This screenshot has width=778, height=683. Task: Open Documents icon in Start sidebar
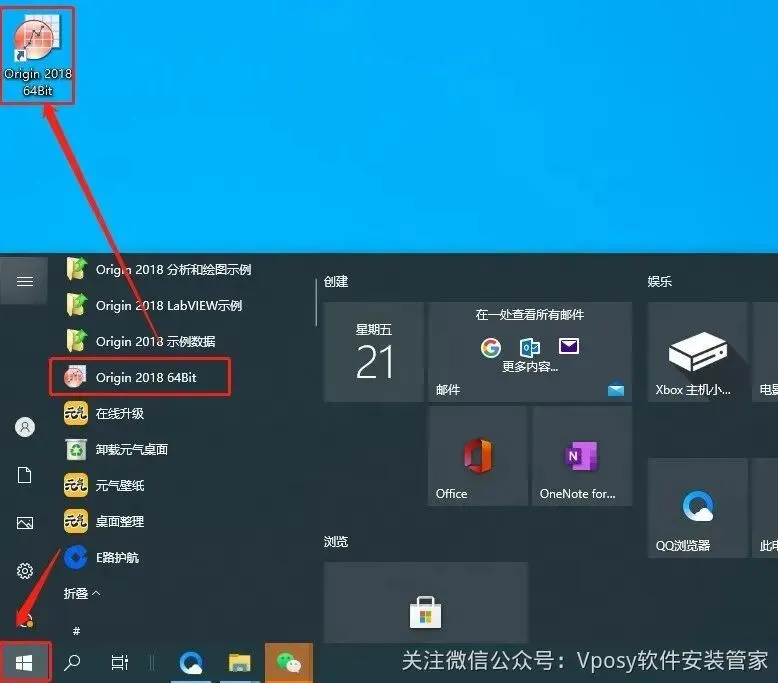coord(25,475)
